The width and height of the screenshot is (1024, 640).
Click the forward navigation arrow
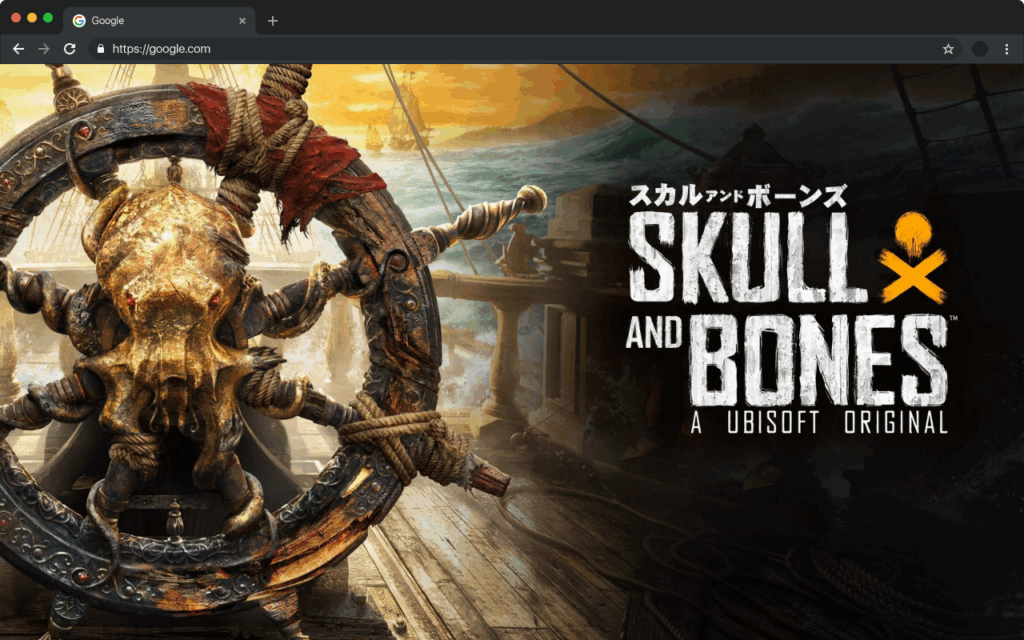pos(43,48)
